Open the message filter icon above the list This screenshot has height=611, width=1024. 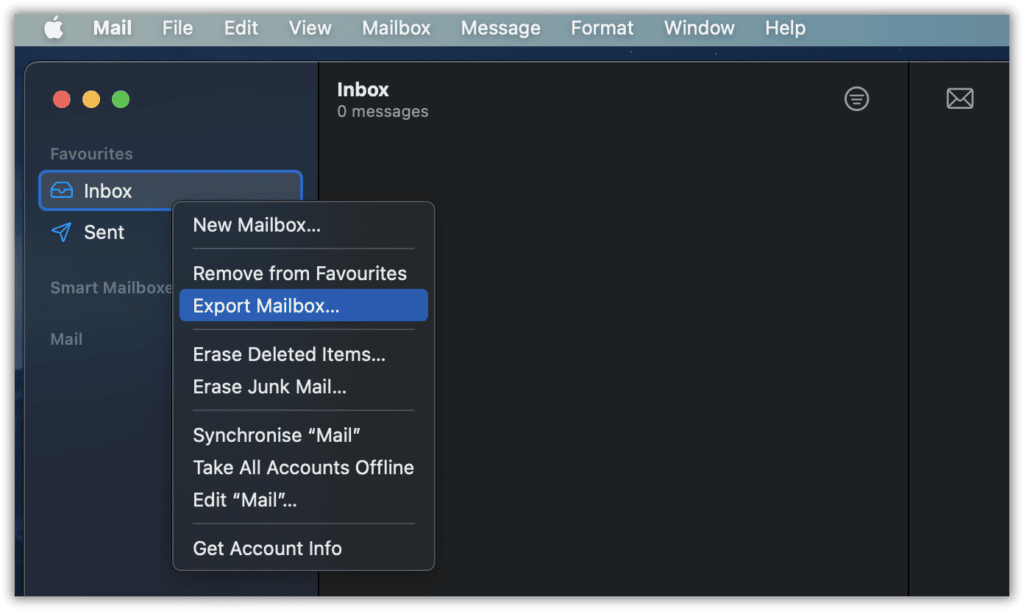point(857,98)
